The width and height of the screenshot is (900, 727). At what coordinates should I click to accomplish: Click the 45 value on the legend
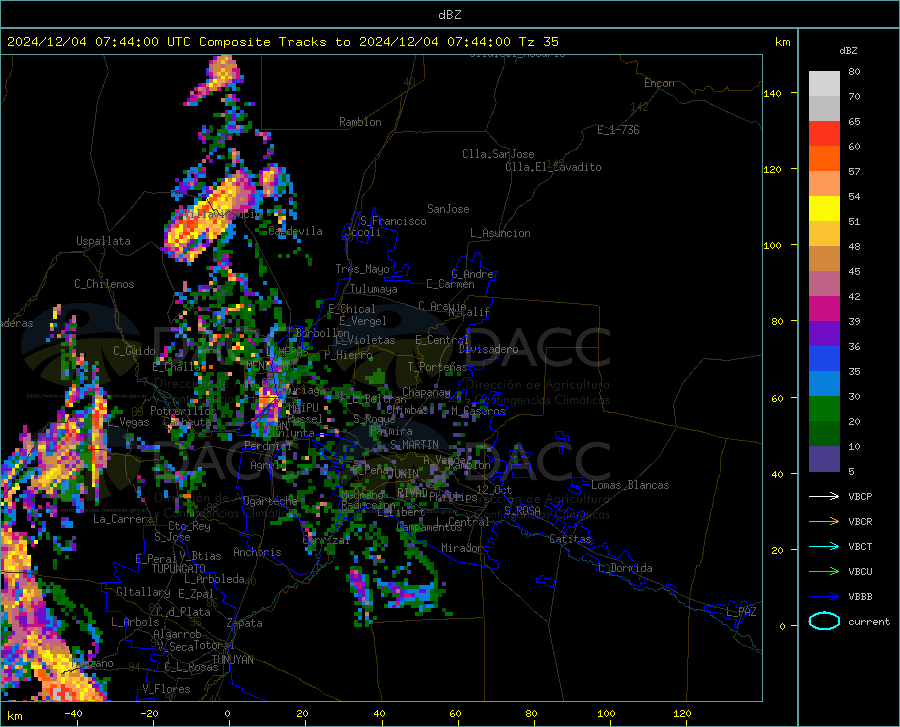[854, 271]
